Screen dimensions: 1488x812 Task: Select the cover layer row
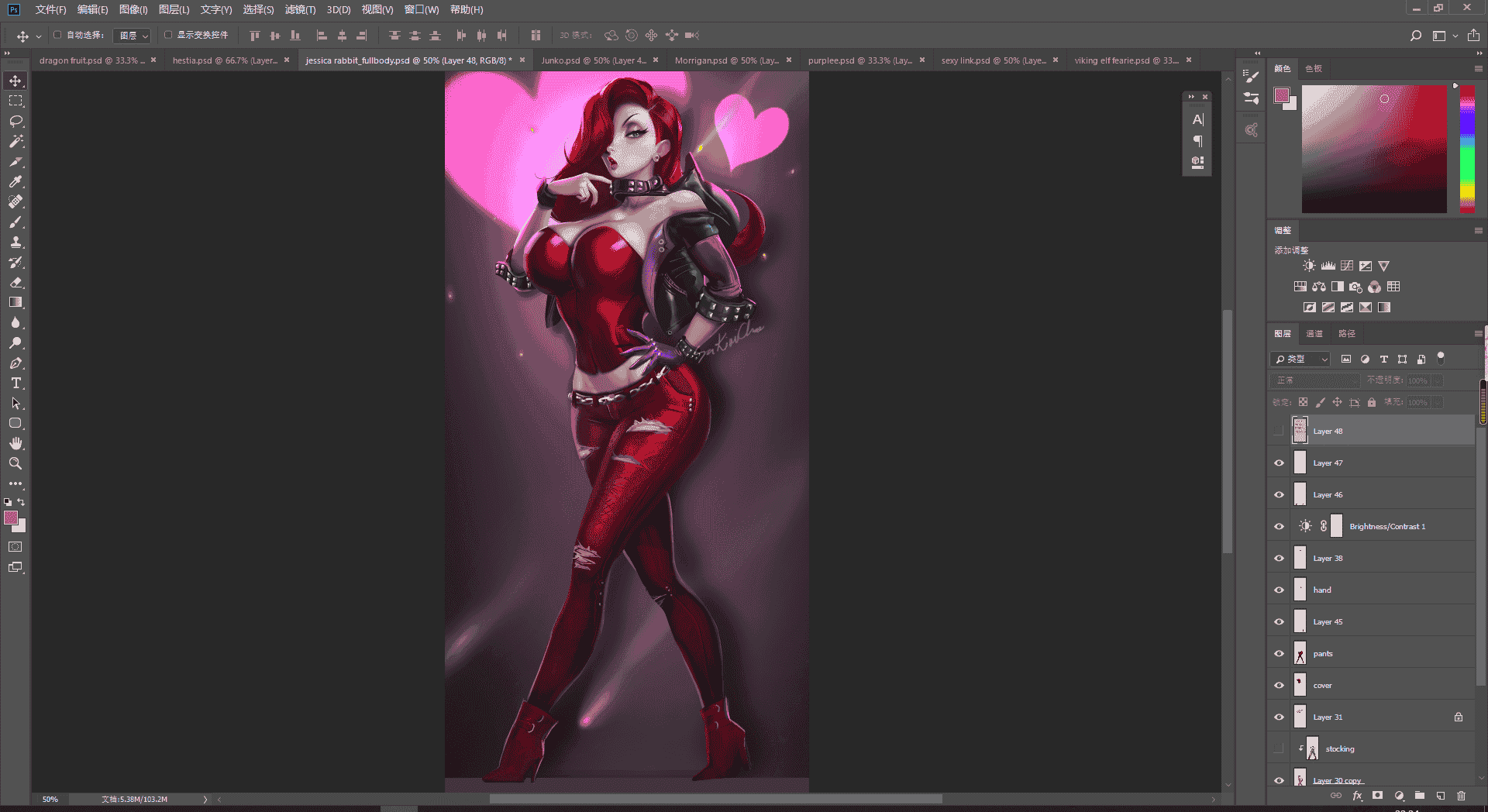point(1372,686)
